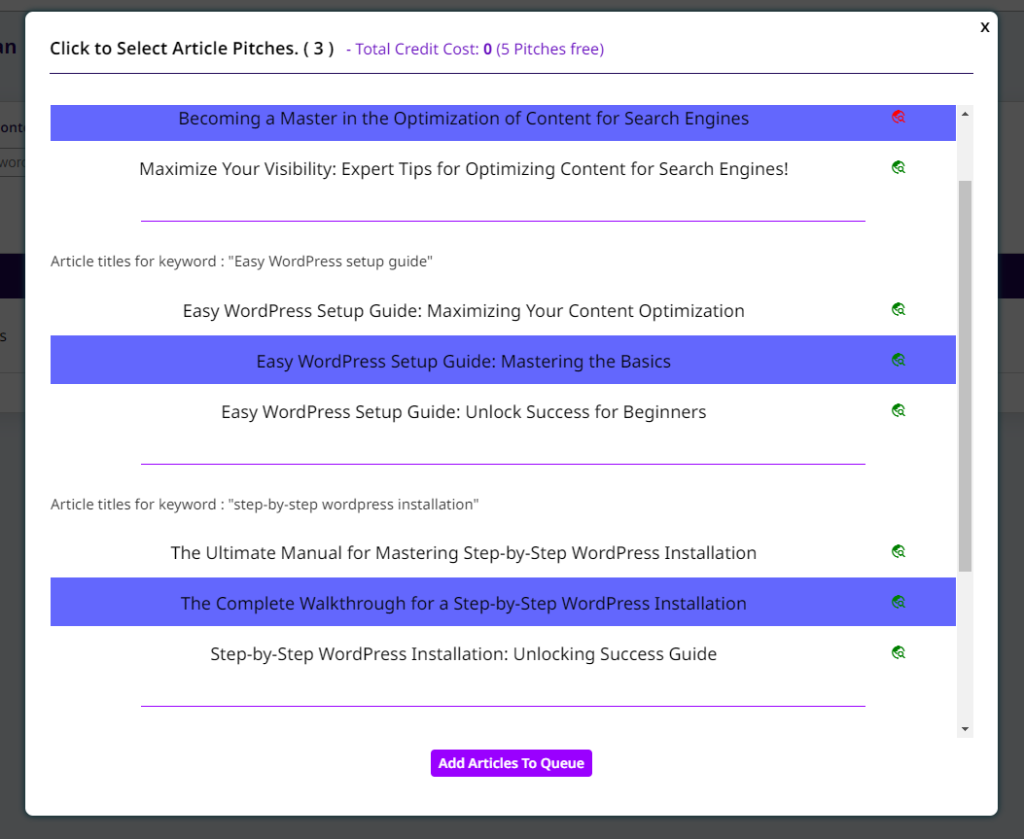Screen dimensions: 1024x839
Task: Select 'Easy WordPress Setup Guide: Unlock Success for Beginners'
Action: 463,412
